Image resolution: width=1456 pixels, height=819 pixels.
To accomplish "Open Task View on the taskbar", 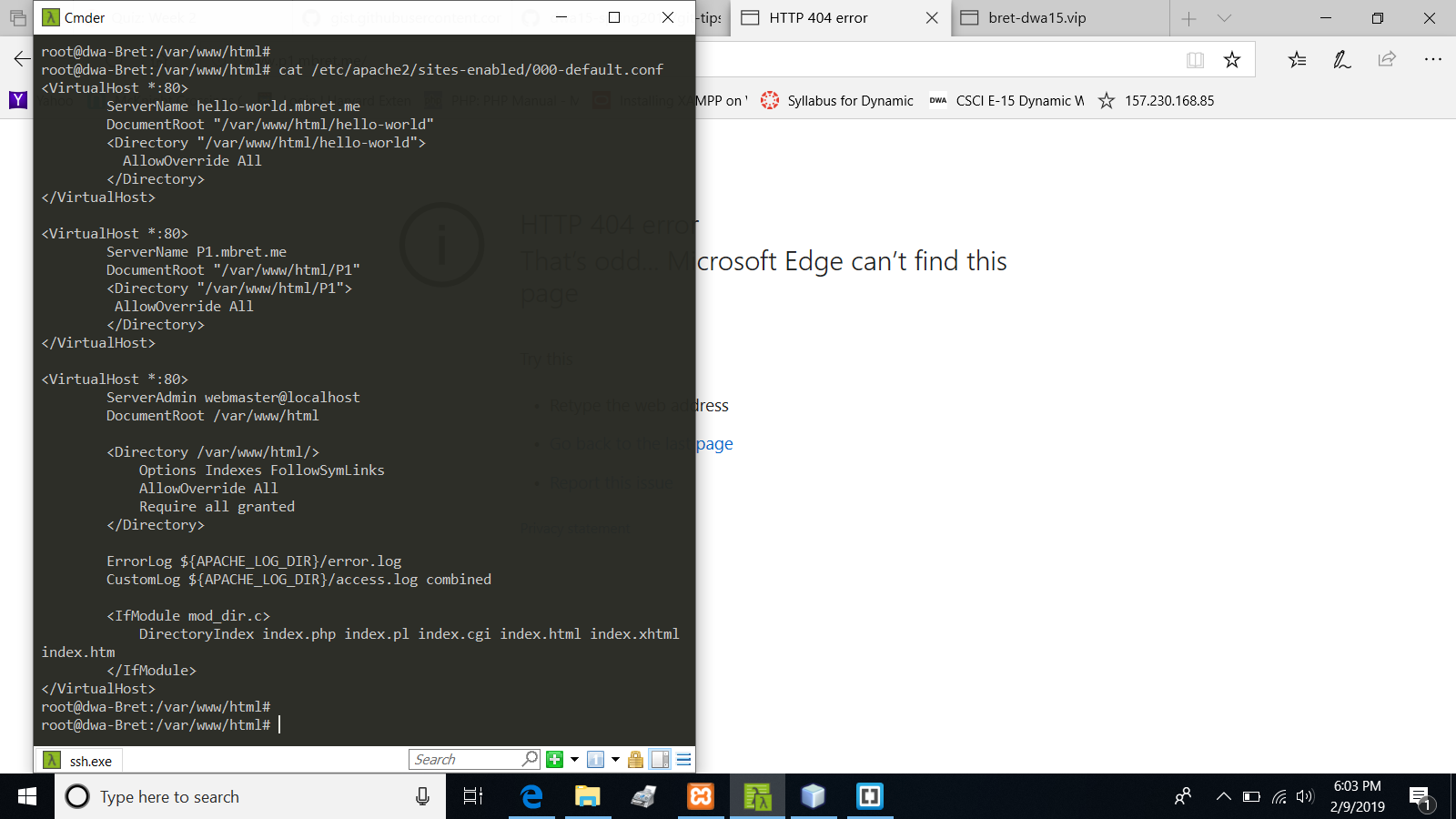I will (473, 796).
